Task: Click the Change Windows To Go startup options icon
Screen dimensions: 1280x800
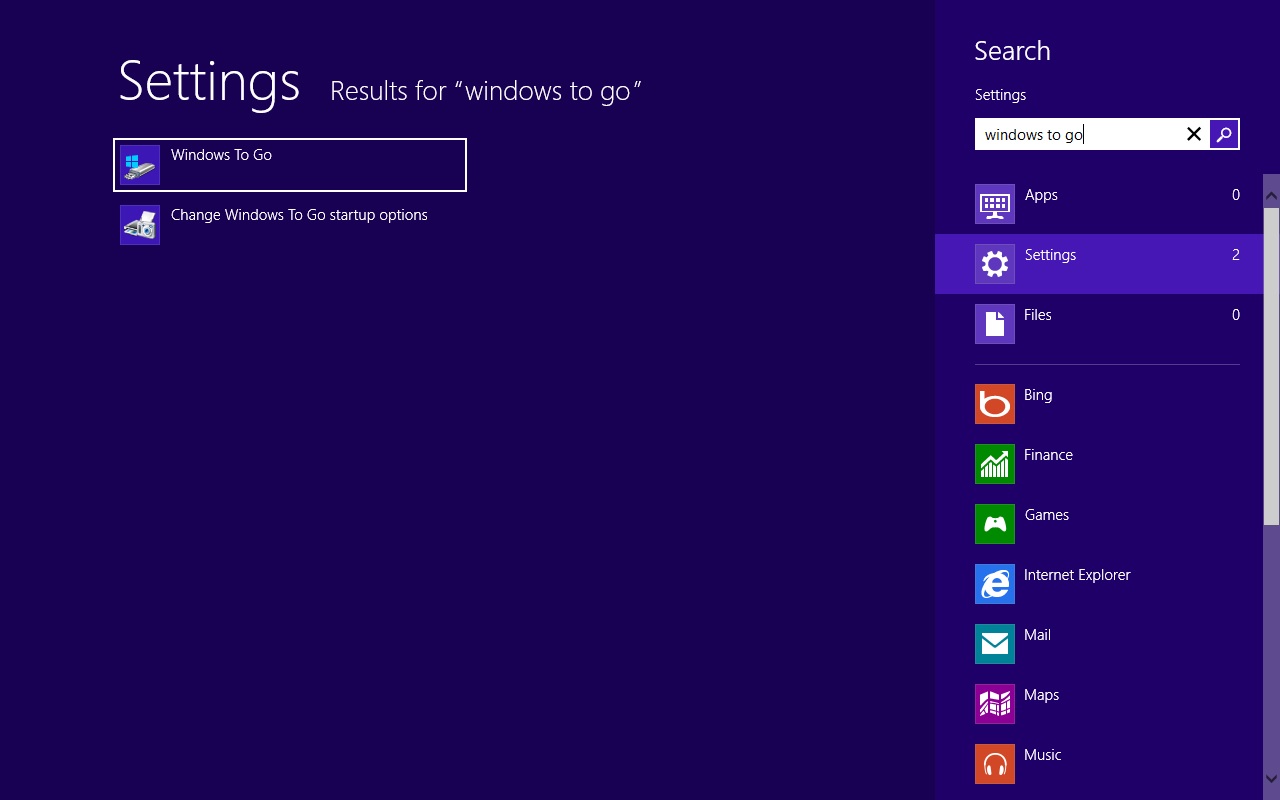Action: (x=140, y=225)
